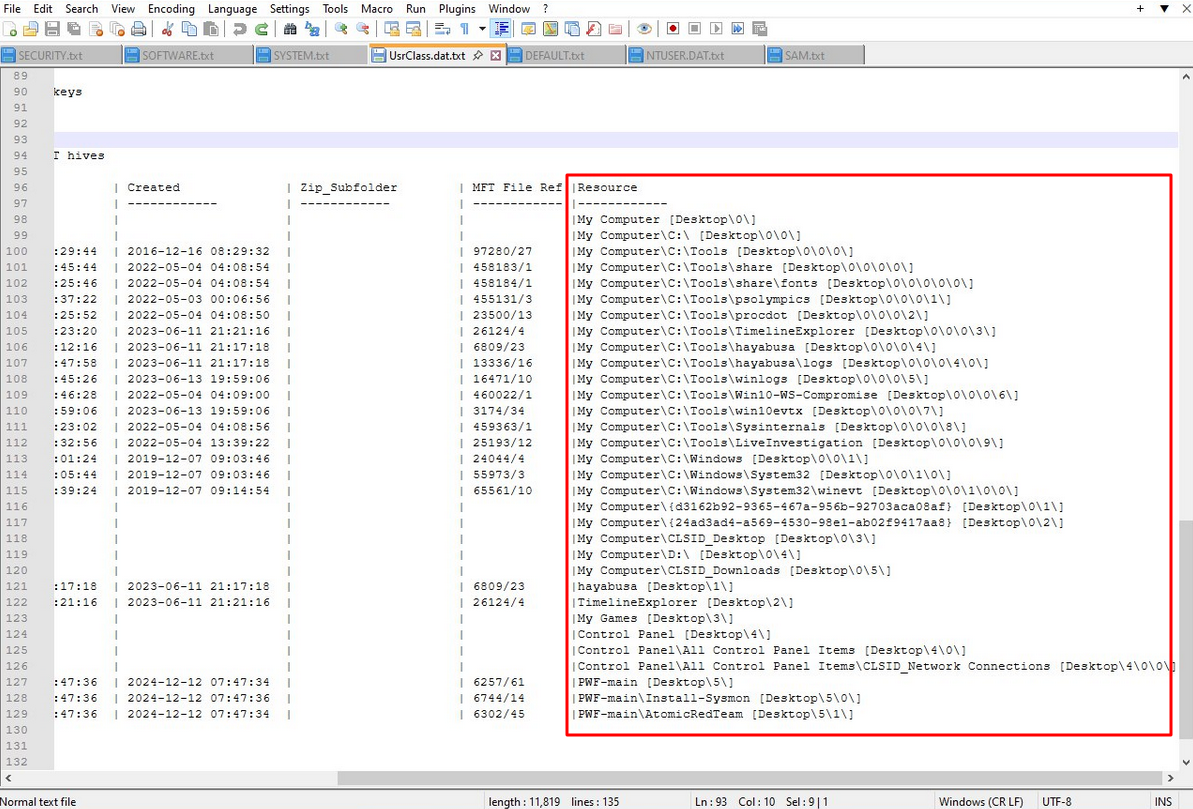
Task: Open Find with the binoculars icon
Action: tap(290, 29)
